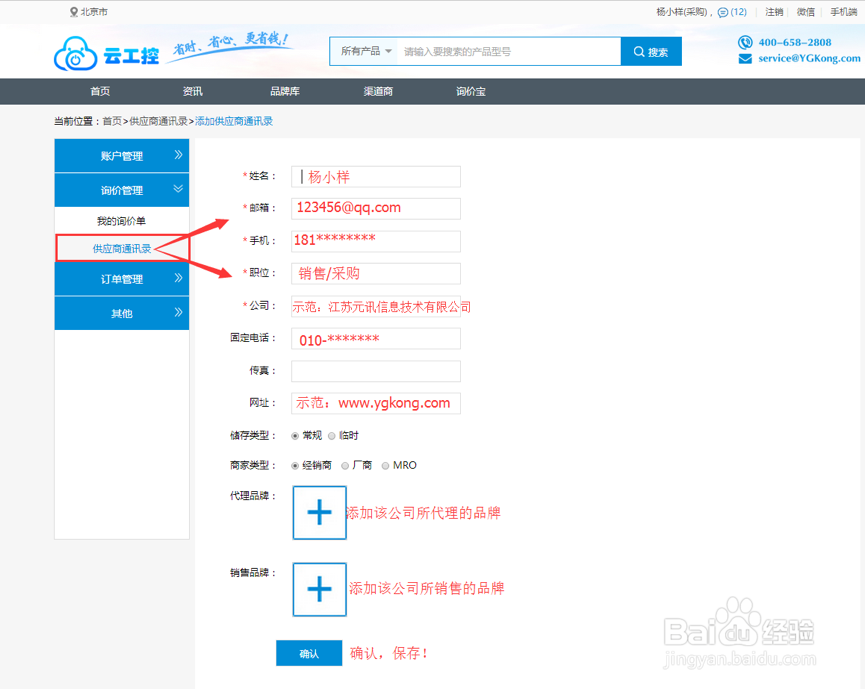Image resolution: width=865 pixels, height=689 pixels.
Task: Switch to the 品牌库 navigation tab
Action: click(x=284, y=90)
